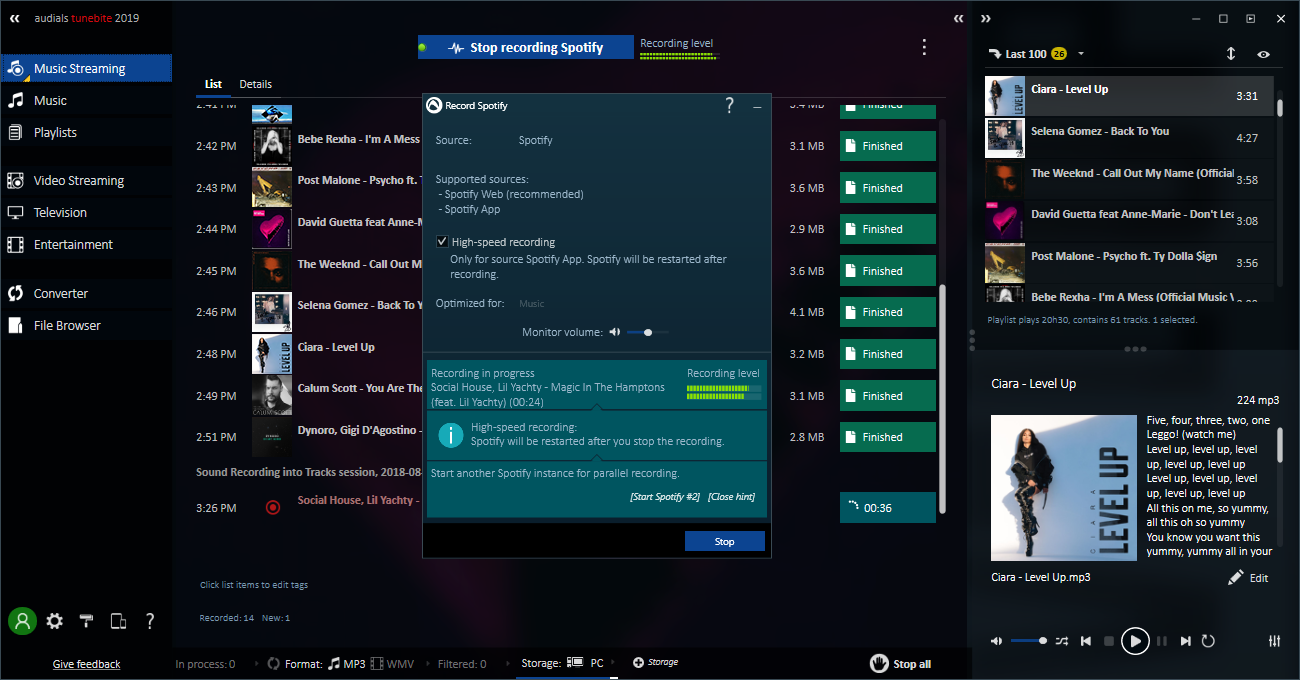
Task: Click the high-speed recording info icon
Action: coord(451,435)
